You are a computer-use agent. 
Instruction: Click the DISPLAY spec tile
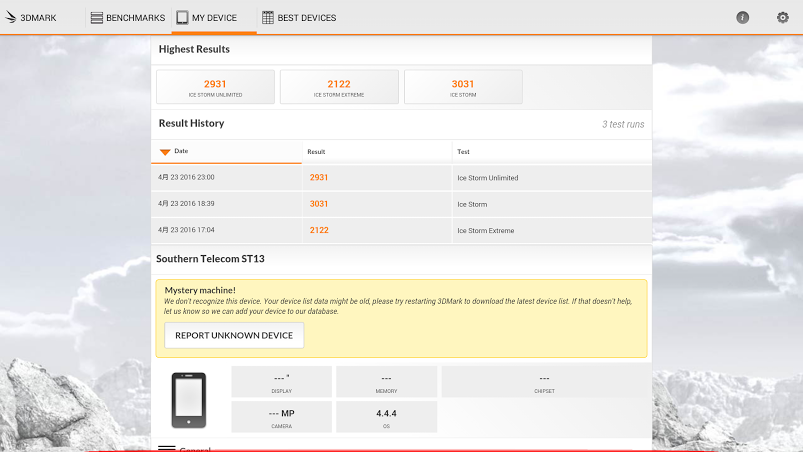tap(282, 382)
